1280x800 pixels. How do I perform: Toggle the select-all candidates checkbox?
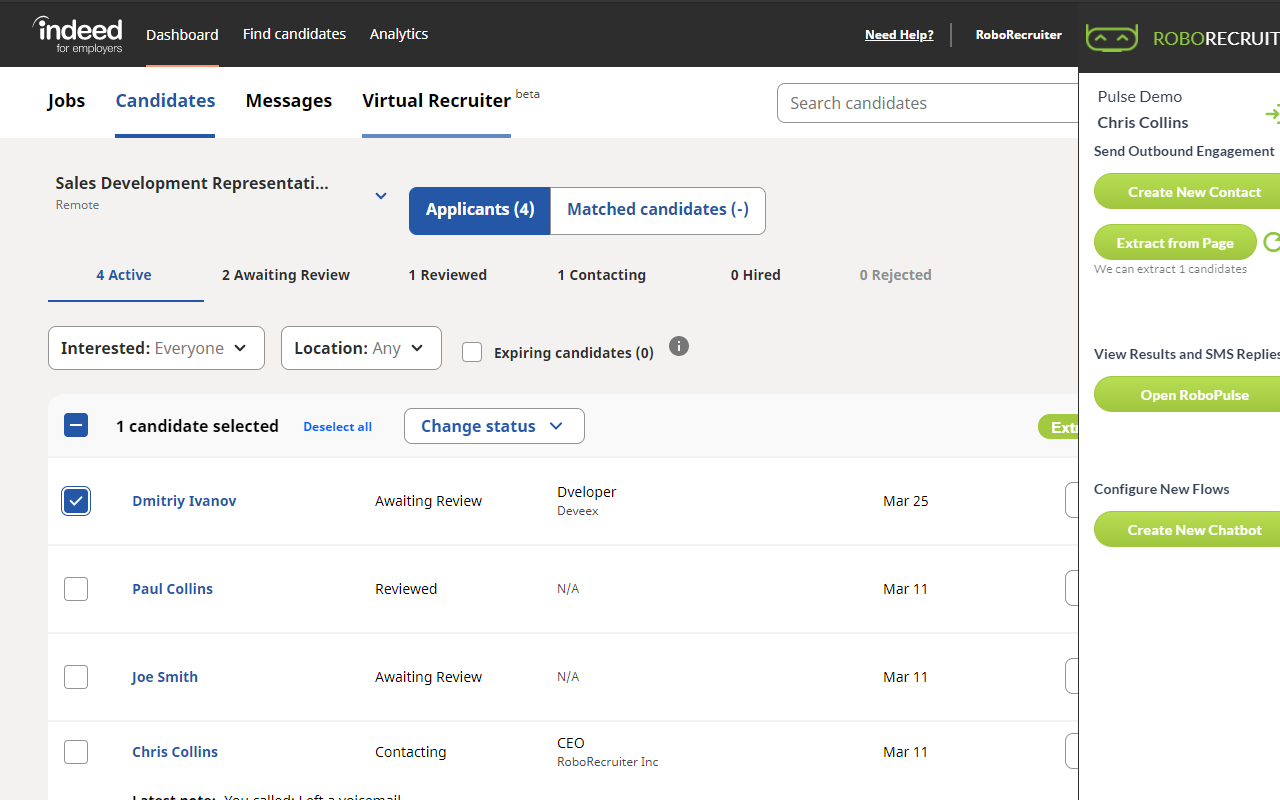[76, 425]
